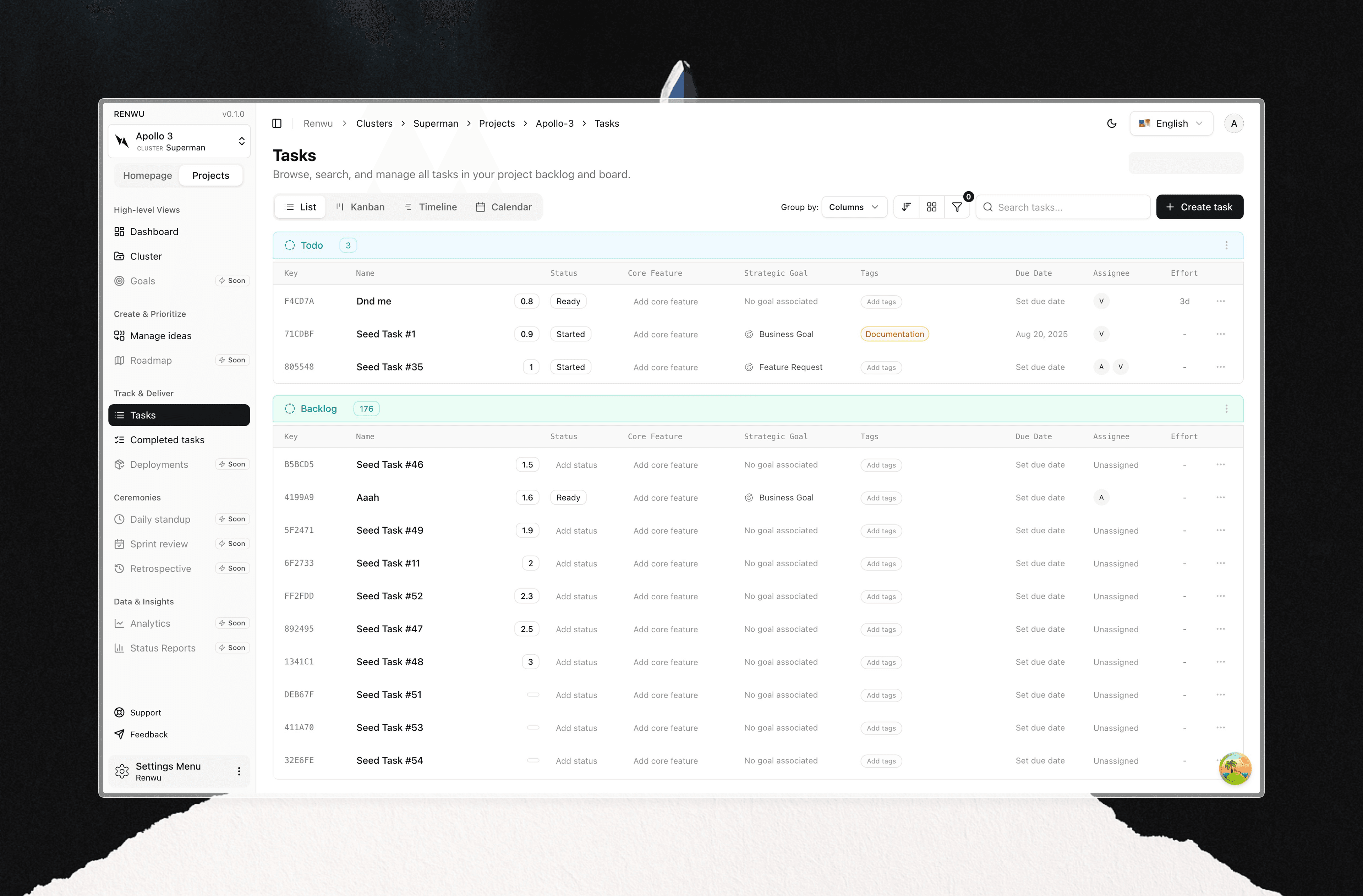Open the Apollo 3 cluster switcher
The image size is (1363, 896).
(179, 141)
